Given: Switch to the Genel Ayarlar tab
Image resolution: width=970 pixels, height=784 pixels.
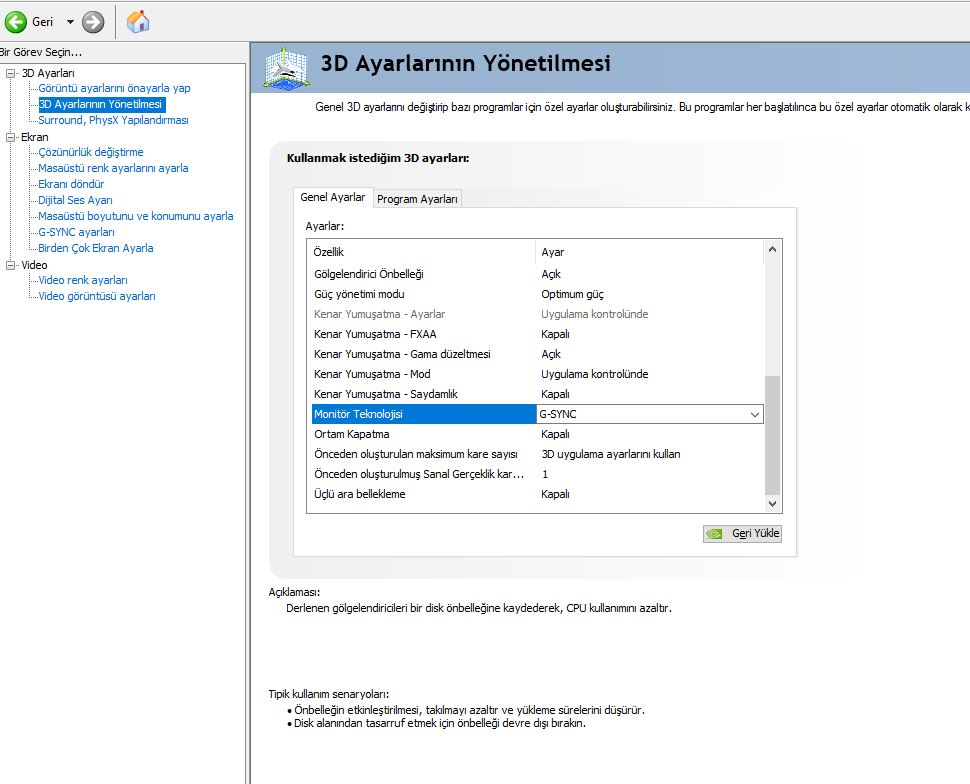Looking at the screenshot, I should (333, 197).
